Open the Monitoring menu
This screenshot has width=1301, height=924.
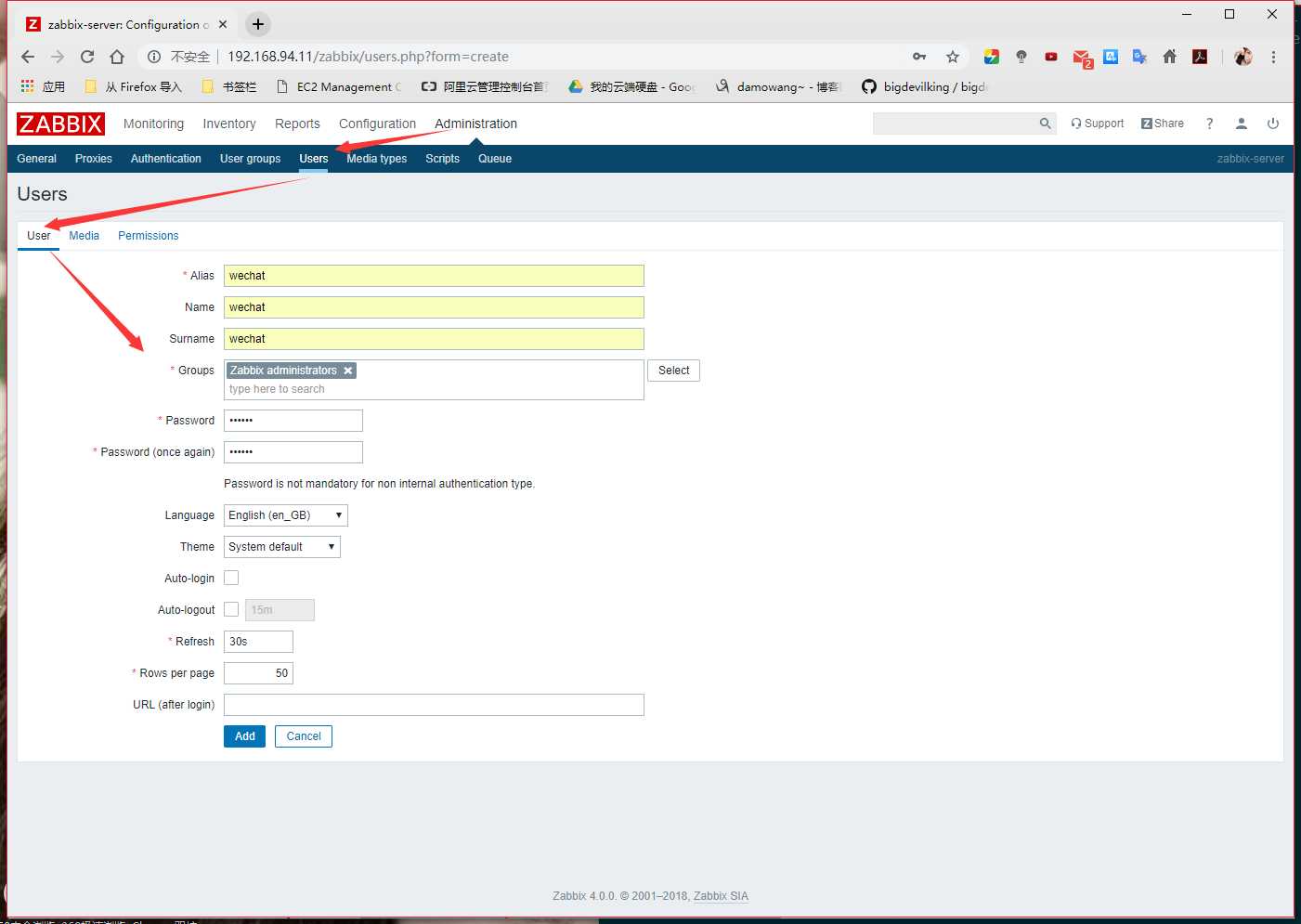click(x=153, y=124)
